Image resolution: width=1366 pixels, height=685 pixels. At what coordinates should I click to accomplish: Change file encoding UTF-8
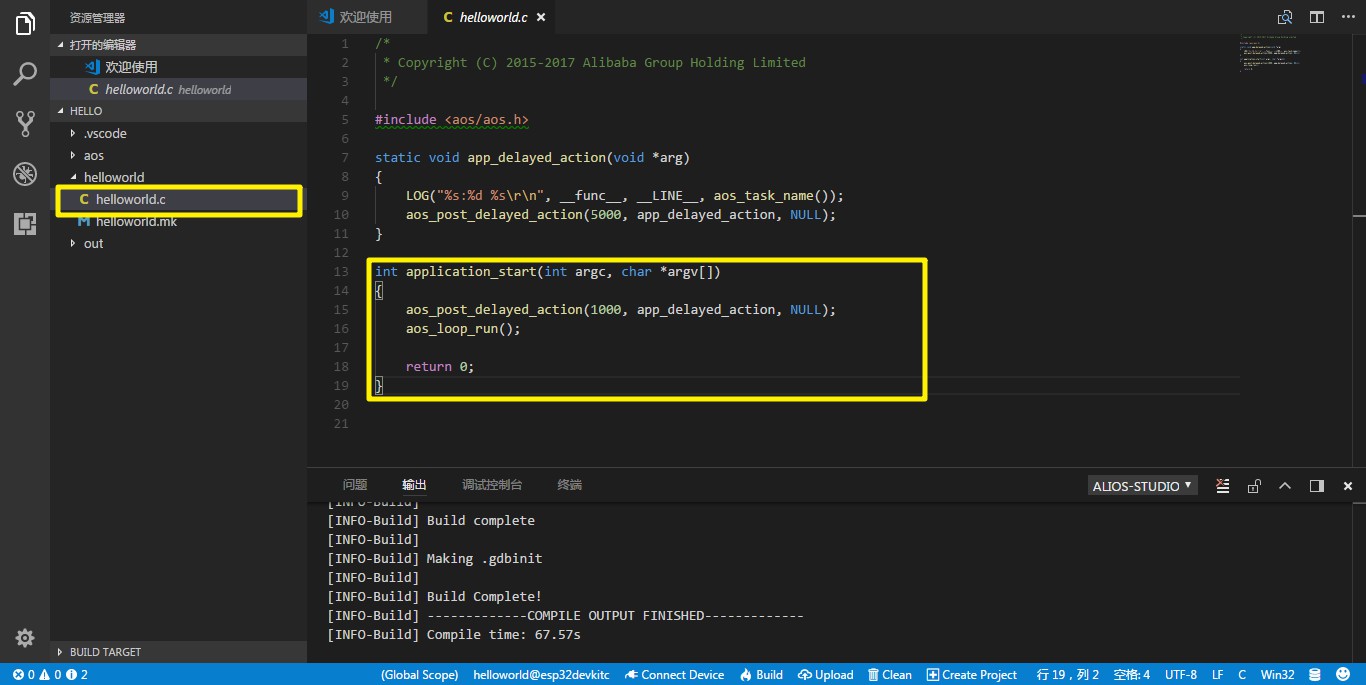click(x=1180, y=675)
